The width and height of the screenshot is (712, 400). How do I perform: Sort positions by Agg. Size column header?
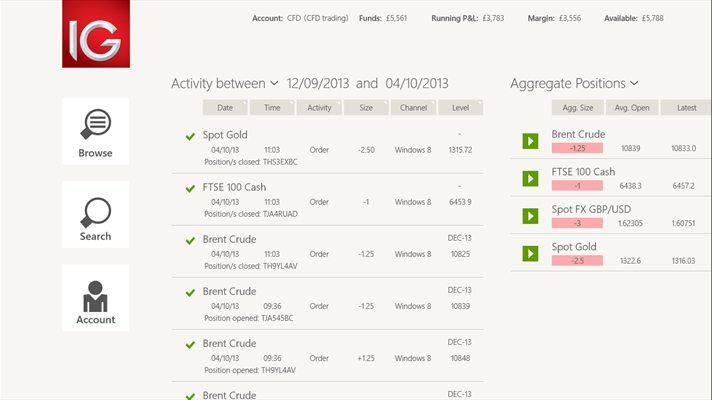(577, 108)
